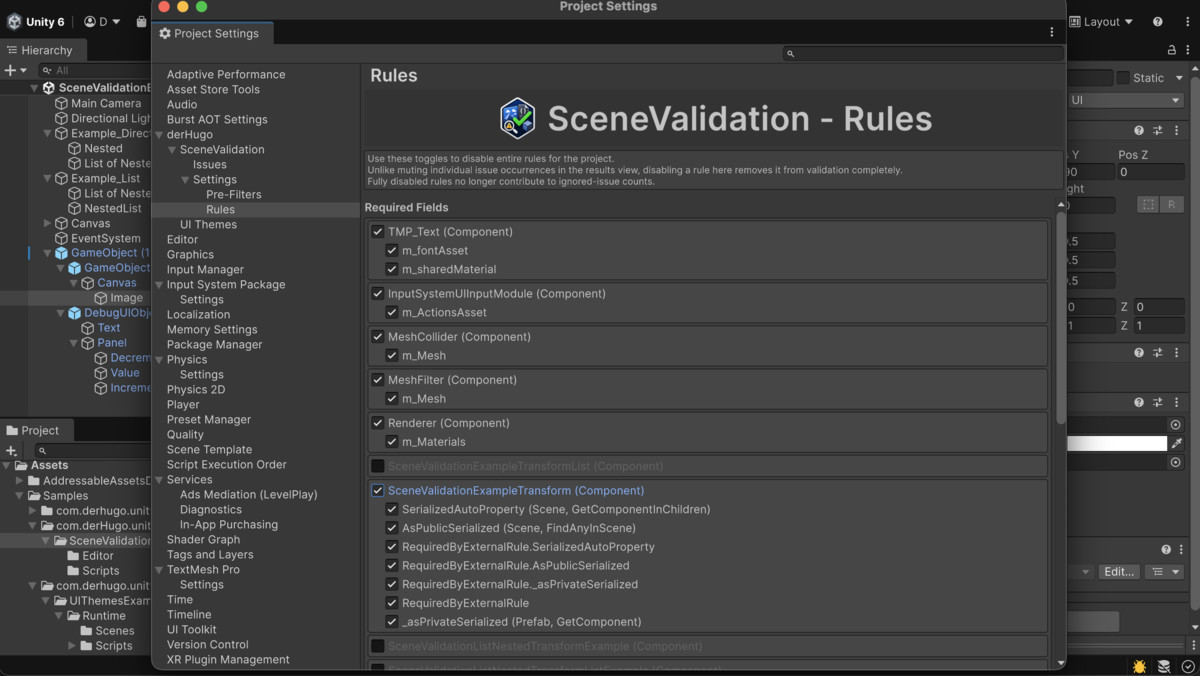The image size is (1200, 676).
Task: Toggle TMP_Text (Component) rule checkbox
Action: (378, 231)
